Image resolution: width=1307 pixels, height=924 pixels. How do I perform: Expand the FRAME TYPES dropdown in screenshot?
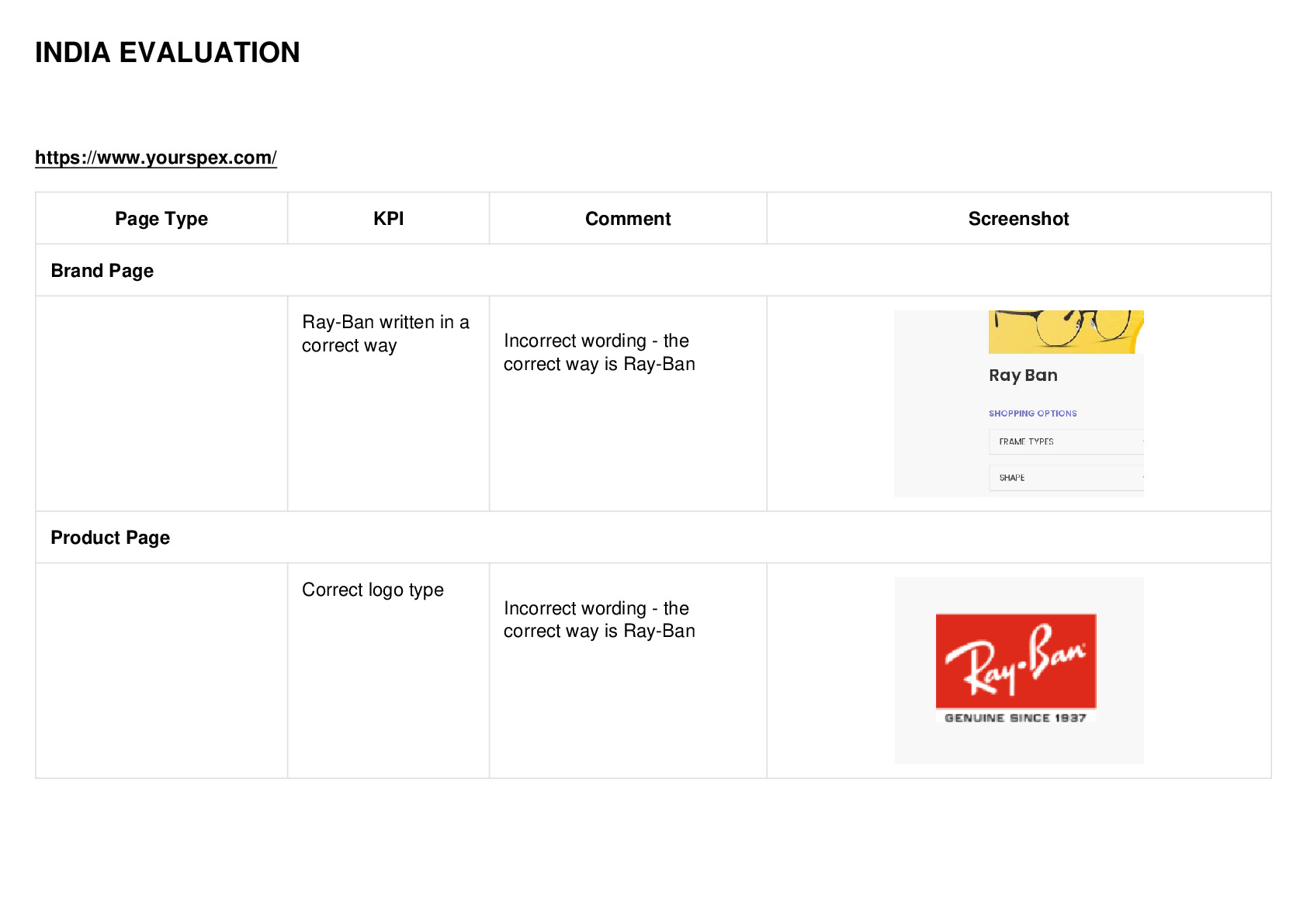coord(1066,441)
